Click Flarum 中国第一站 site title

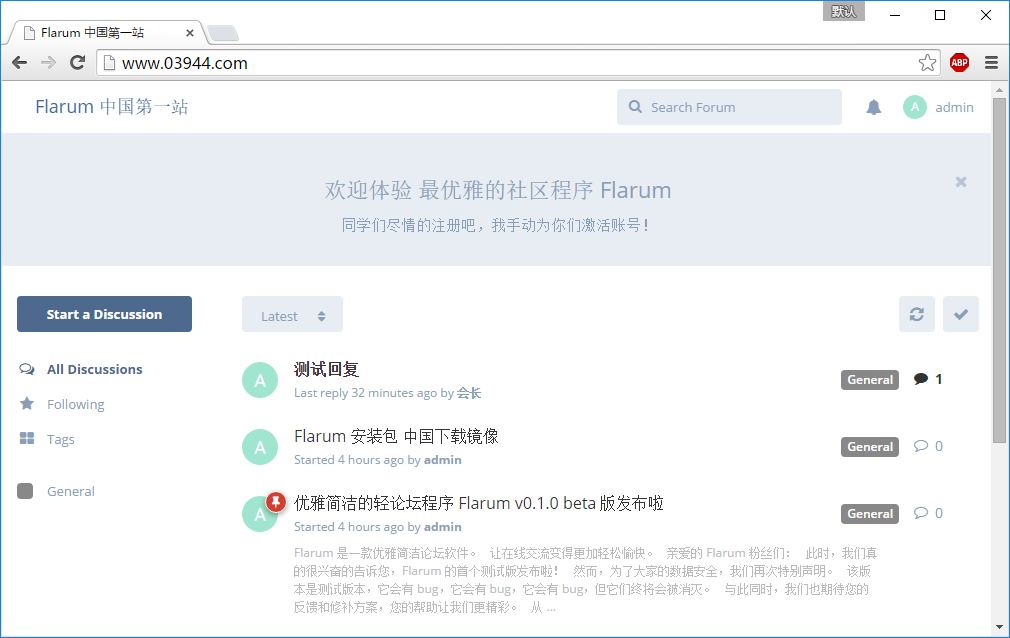click(111, 106)
